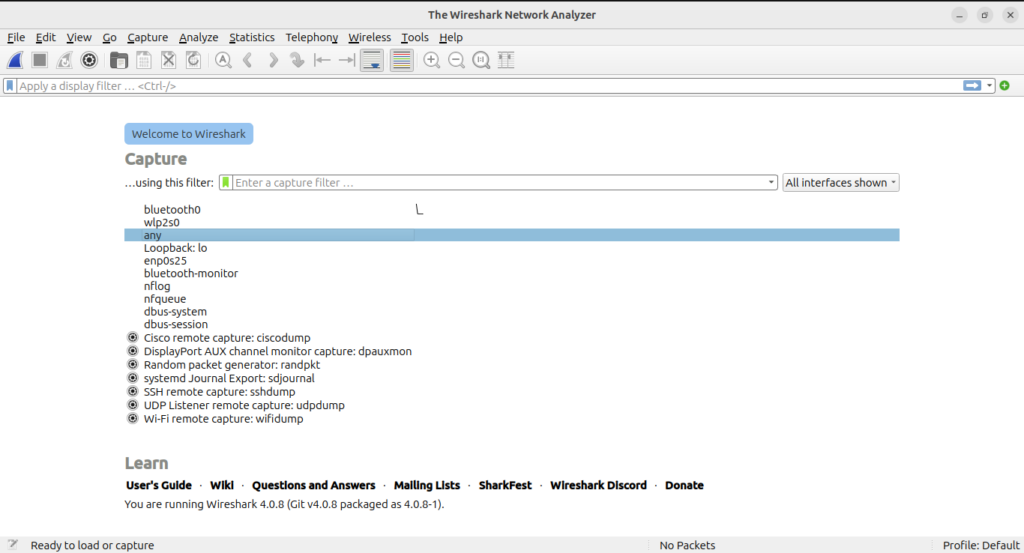Viewport: 1024px width, 553px height.
Task: Click display filter bookmark icon
Action: click(10, 86)
